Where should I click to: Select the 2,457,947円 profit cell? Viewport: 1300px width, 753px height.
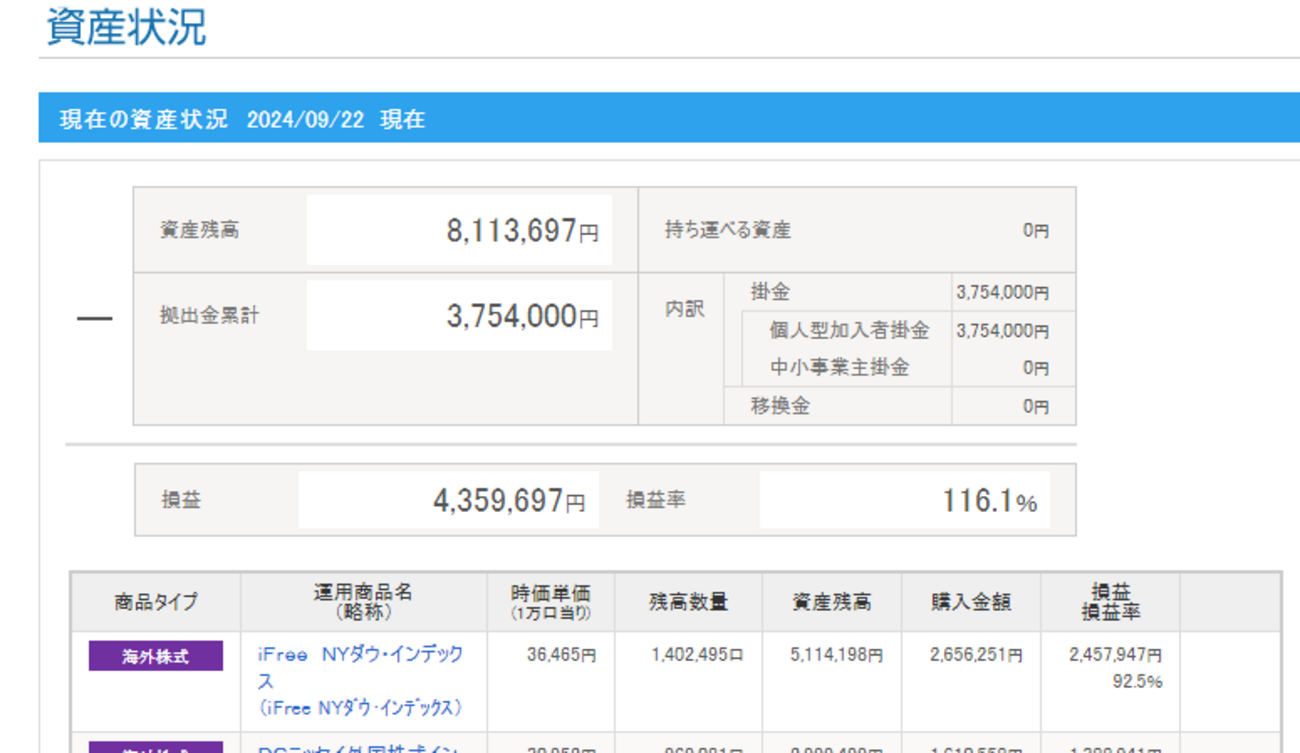tap(1115, 656)
